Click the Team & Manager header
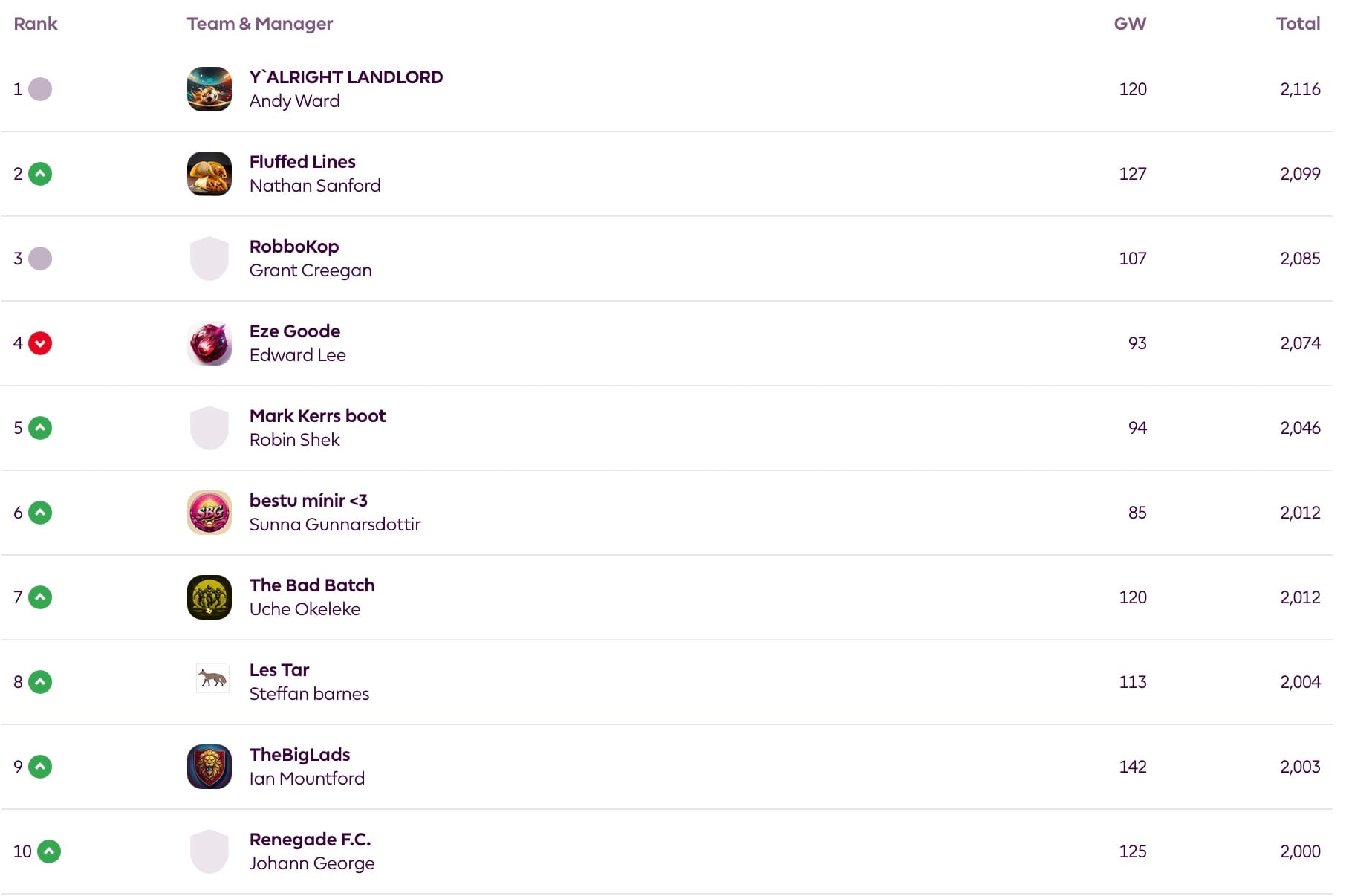The width and height of the screenshot is (1349, 896). [259, 24]
